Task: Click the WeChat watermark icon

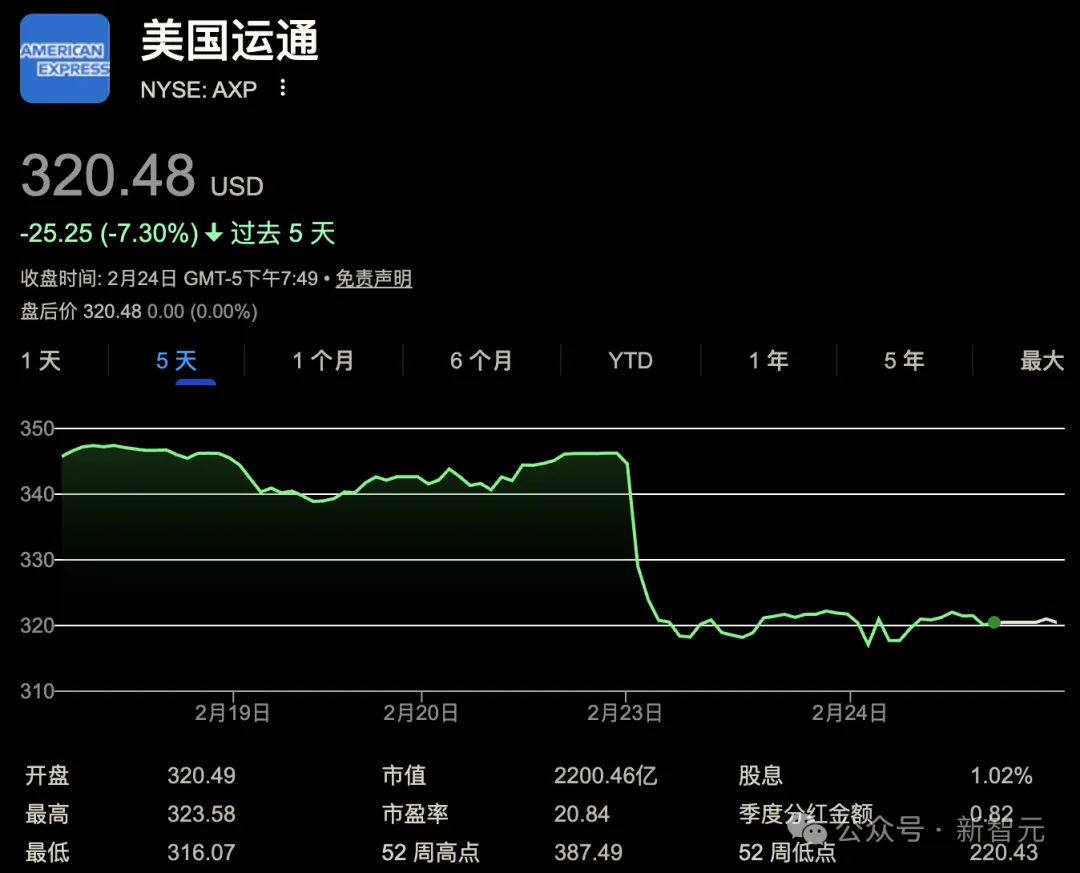Action: pos(810,829)
